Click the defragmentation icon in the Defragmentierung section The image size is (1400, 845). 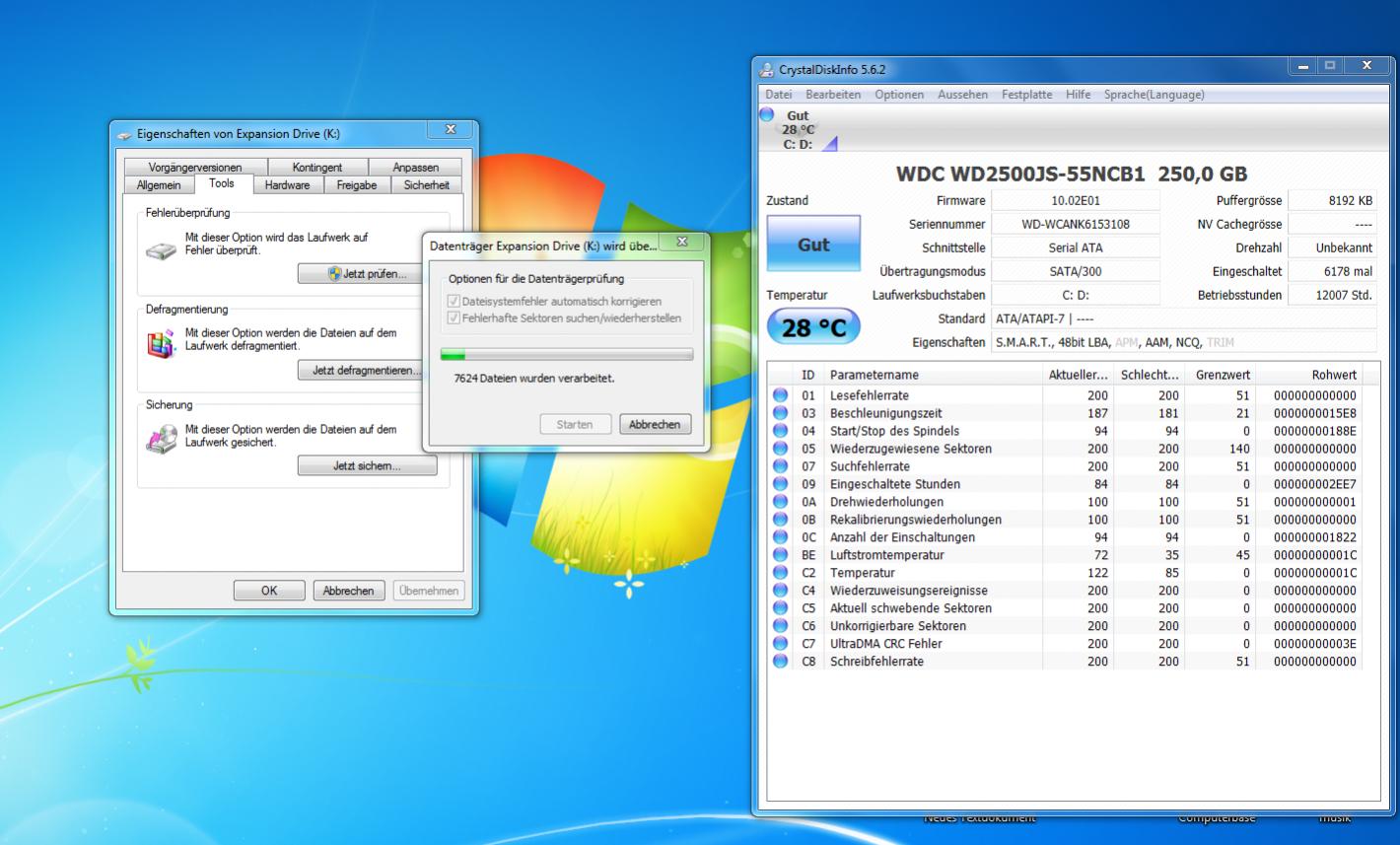click(161, 341)
